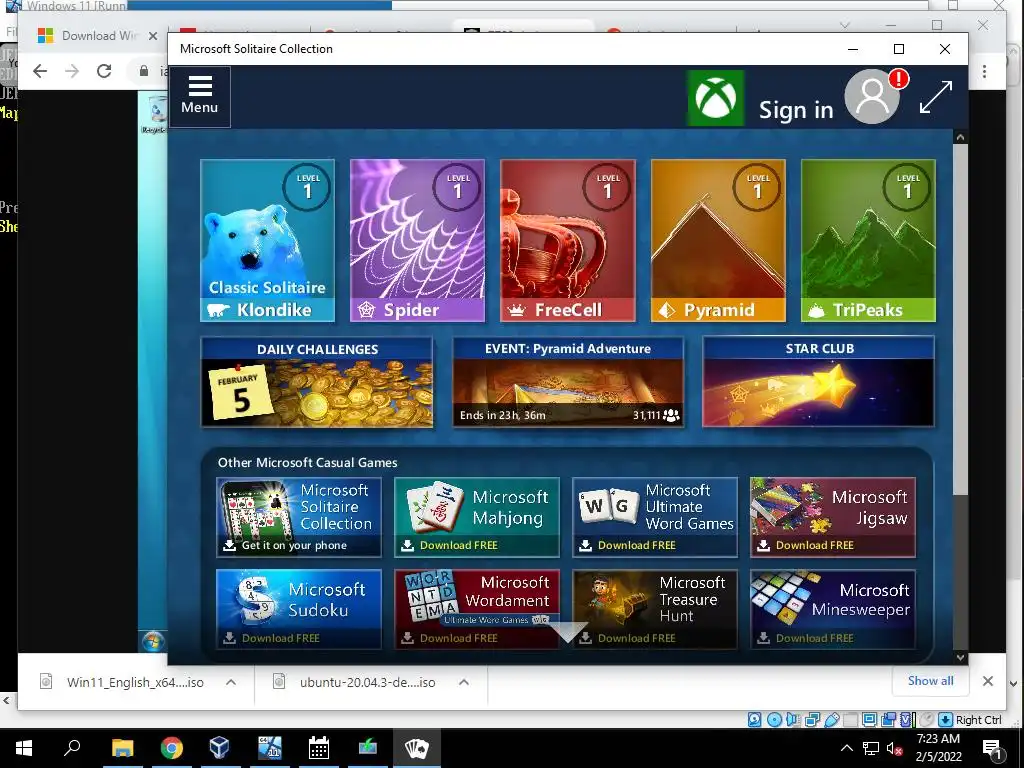
Task: Click the Xbox logo icon
Action: pyautogui.click(x=716, y=99)
